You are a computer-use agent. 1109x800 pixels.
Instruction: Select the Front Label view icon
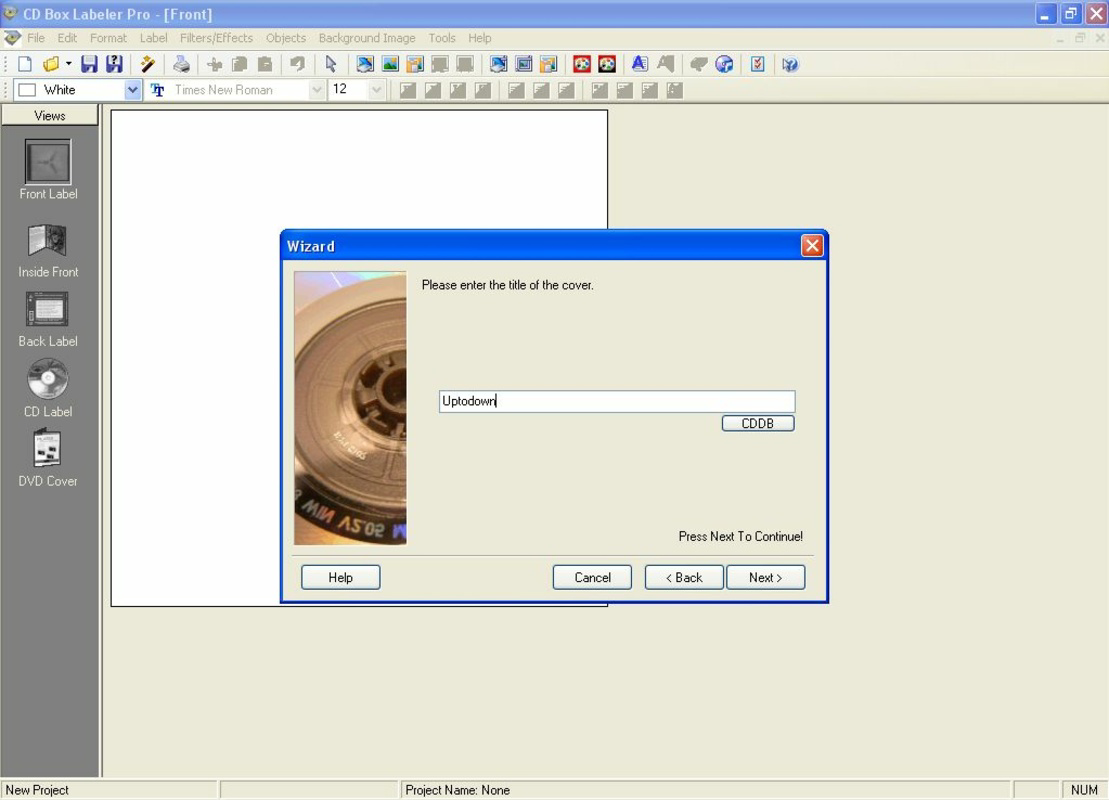tap(48, 161)
